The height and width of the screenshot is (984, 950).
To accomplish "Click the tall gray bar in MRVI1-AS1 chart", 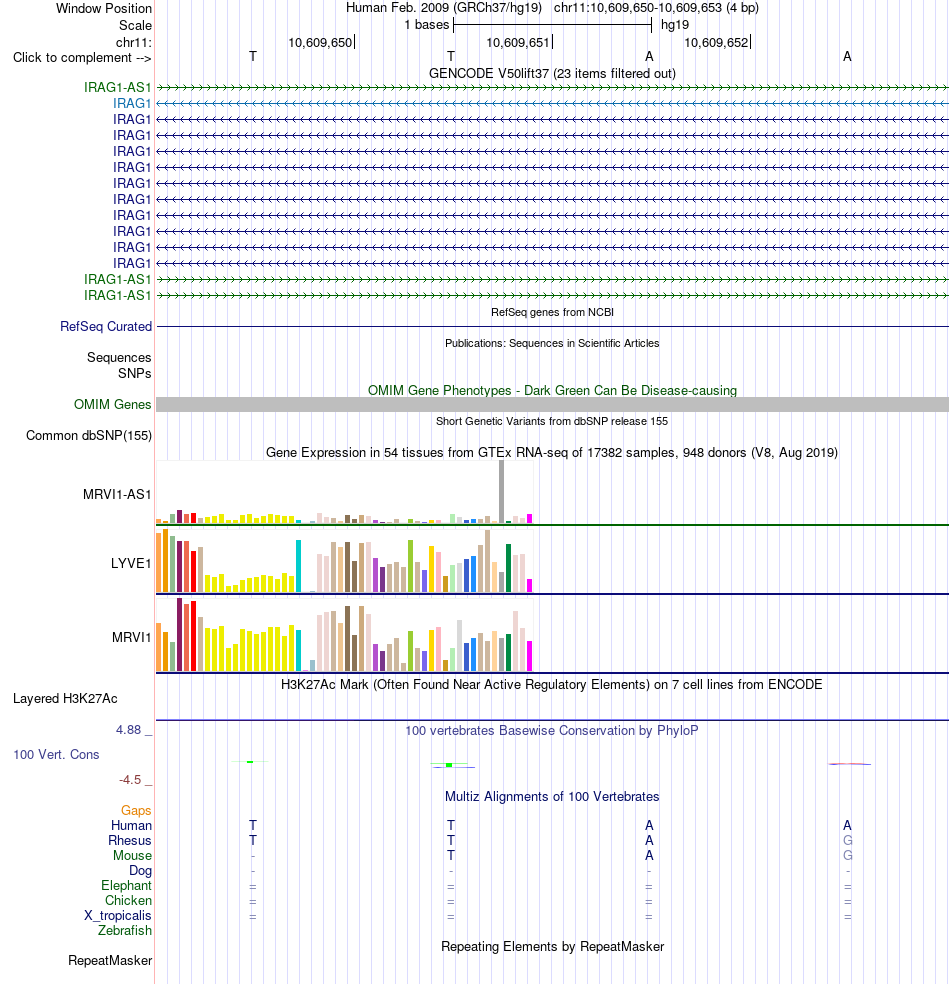I will click(501, 492).
